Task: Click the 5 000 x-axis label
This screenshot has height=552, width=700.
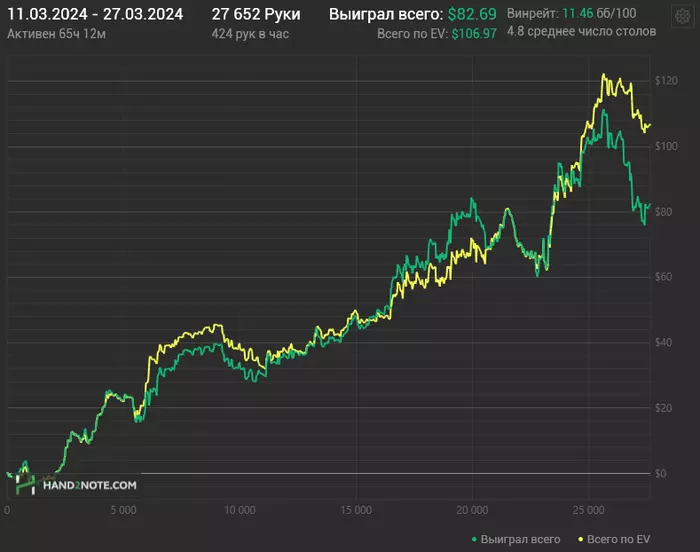Action: pos(124,510)
